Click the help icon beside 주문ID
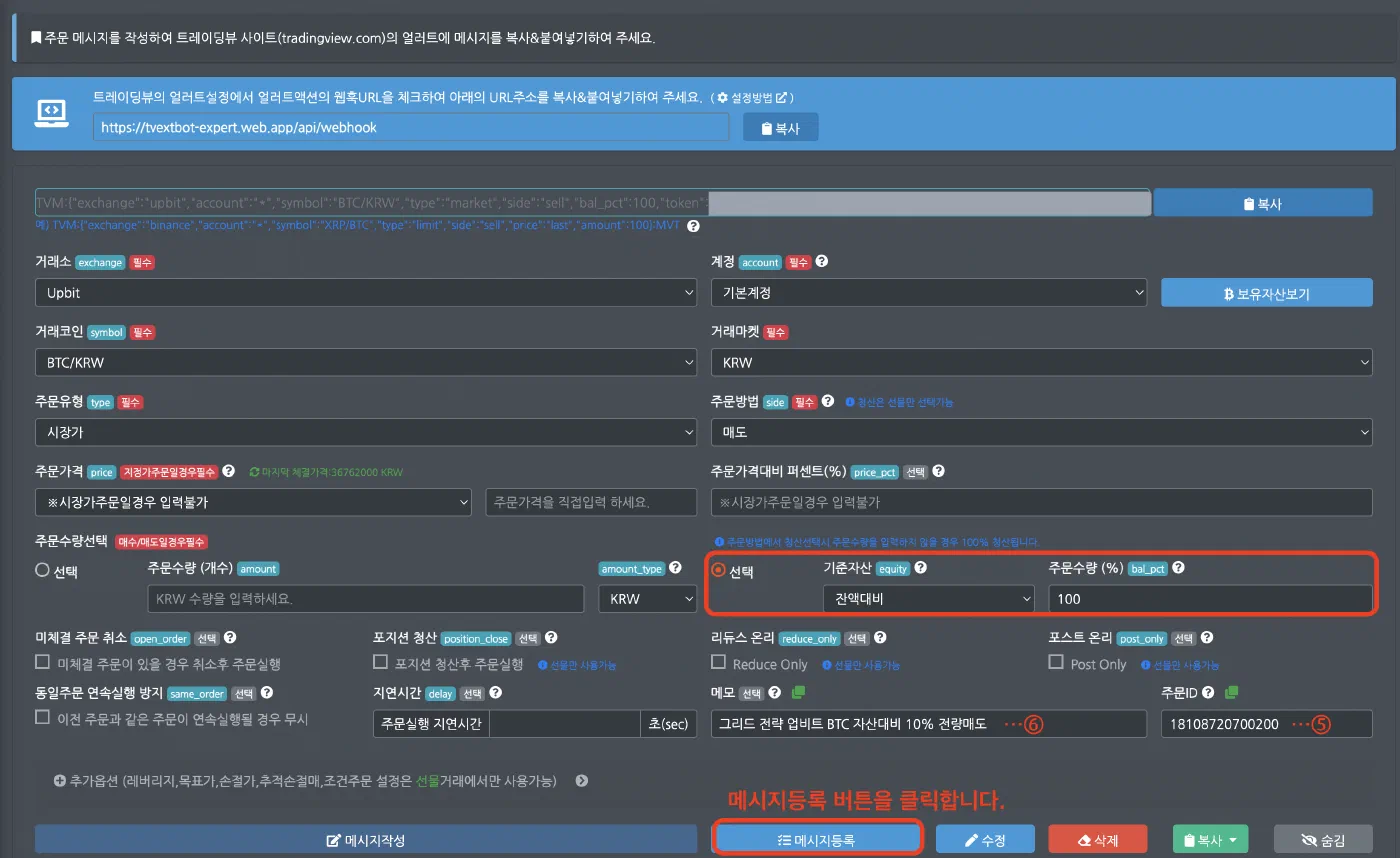Viewport: 1400px width, 858px height. [x=1208, y=692]
